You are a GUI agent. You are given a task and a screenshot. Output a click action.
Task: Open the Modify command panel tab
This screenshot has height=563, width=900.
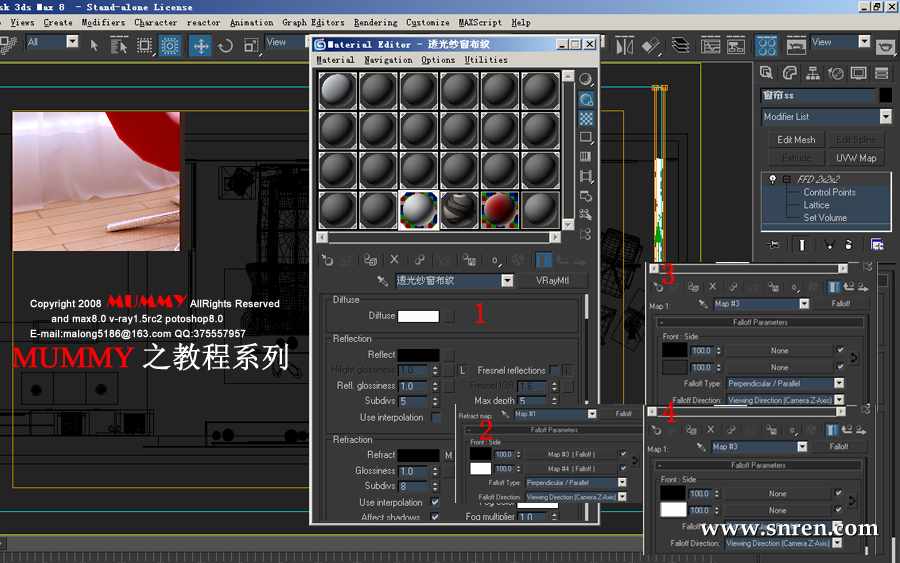point(790,73)
